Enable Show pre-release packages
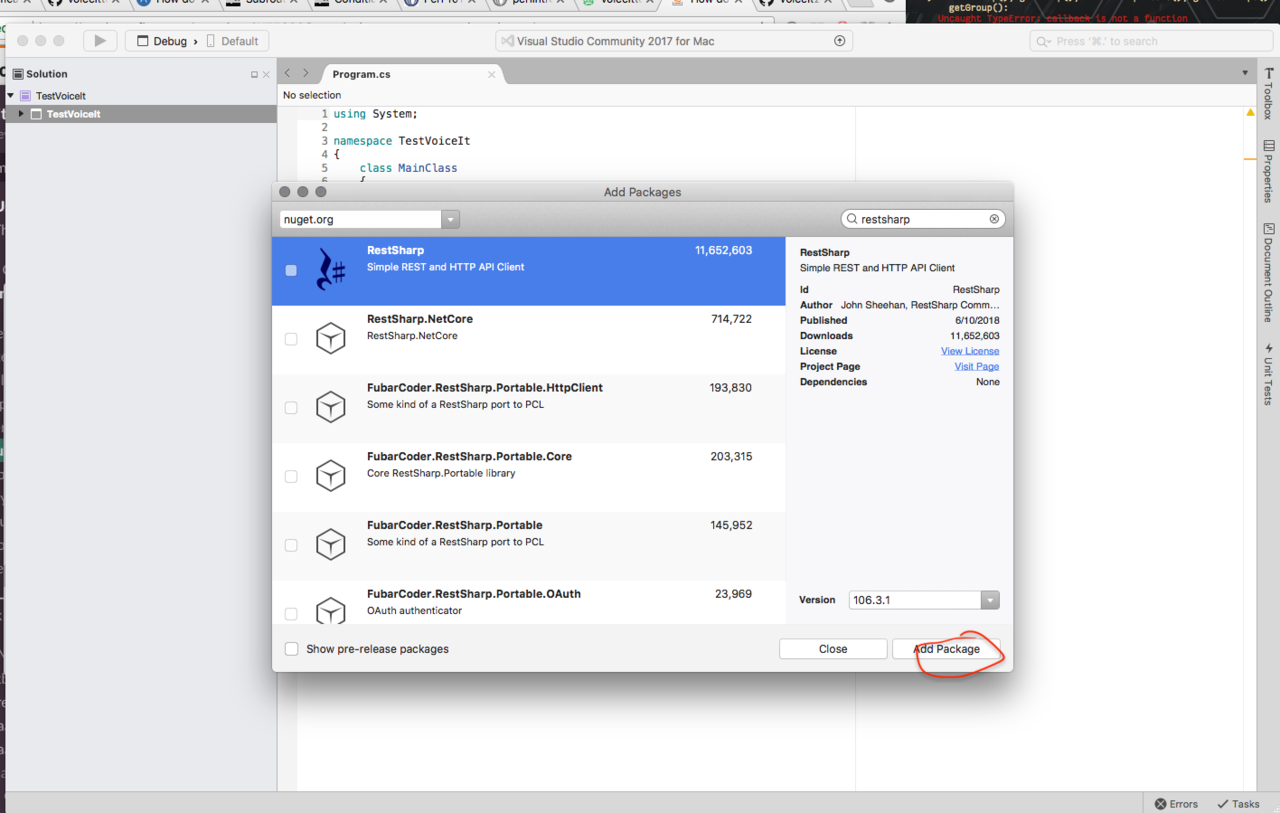Screen dimensions: 1280x813 (x=292, y=649)
